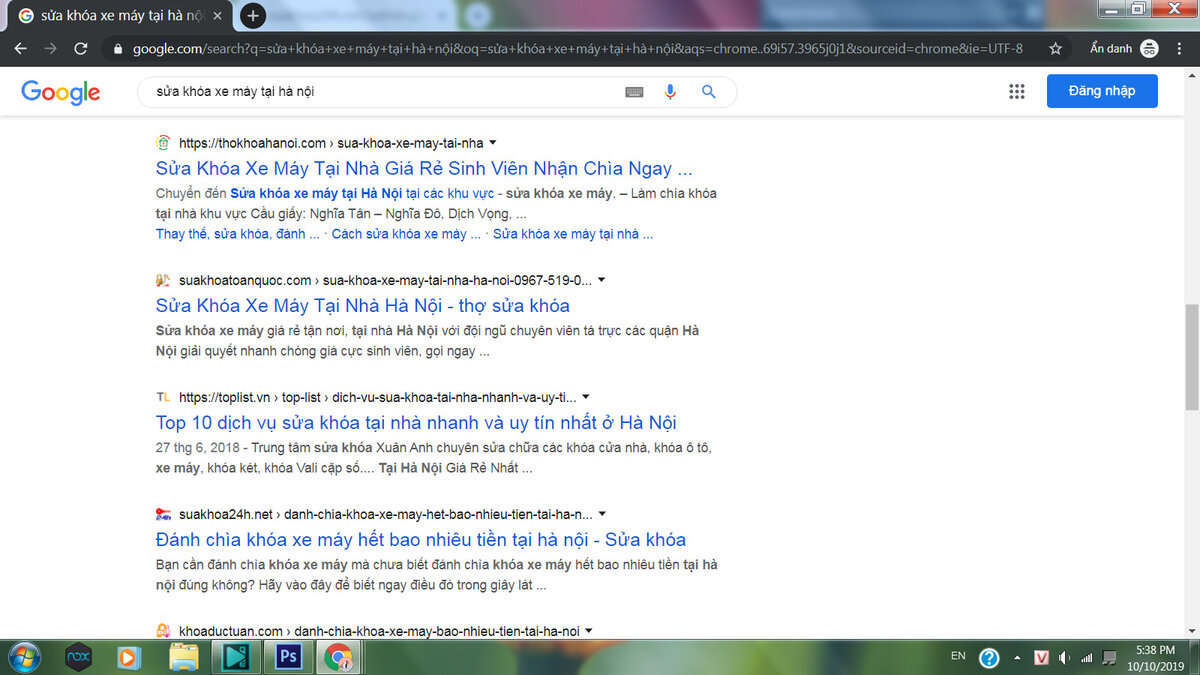Expand dropdown next to toplist.vn URL
The width and height of the screenshot is (1200, 675).
click(586, 397)
